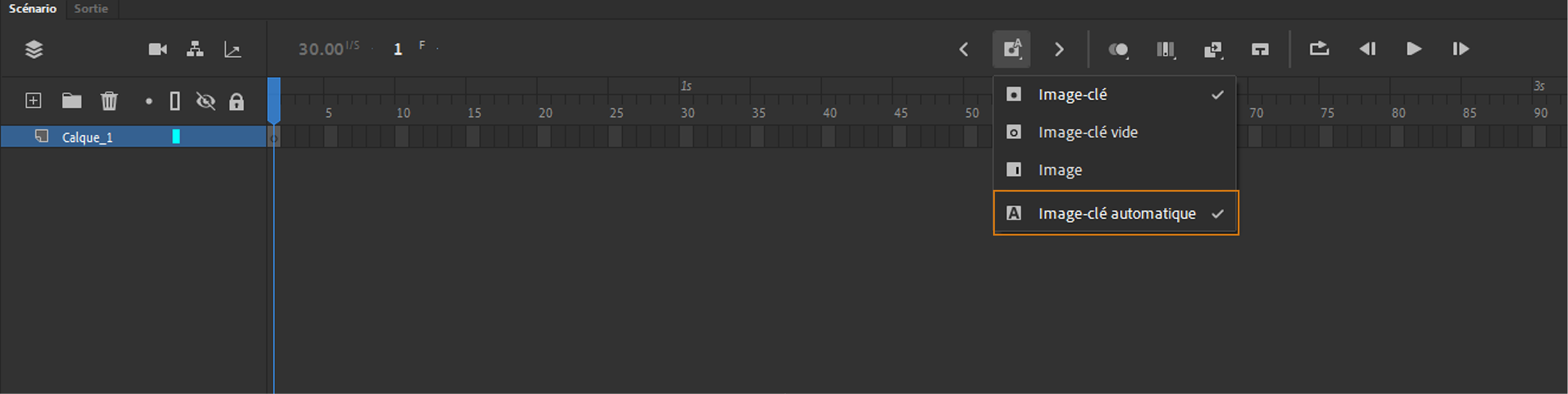Play the timeline animation
Viewport: 1568px width, 394px height.
(1414, 49)
